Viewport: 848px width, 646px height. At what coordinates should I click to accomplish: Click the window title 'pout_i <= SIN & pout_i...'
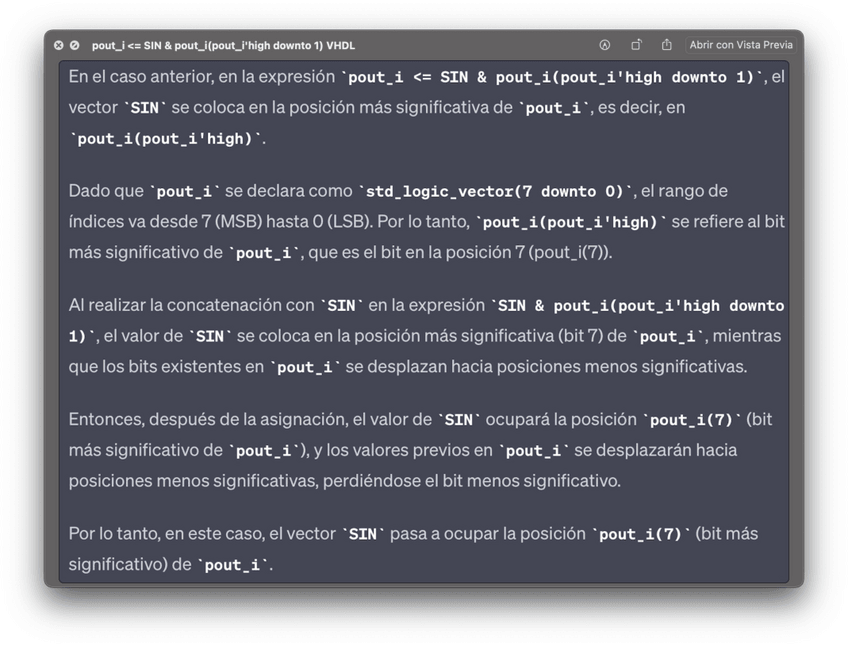coord(223,45)
